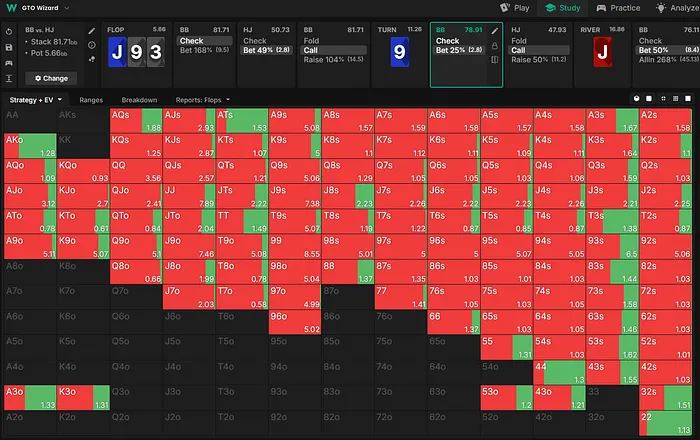The image size is (700, 440).
Task: Switch to the Ranges tab
Action: point(91,100)
